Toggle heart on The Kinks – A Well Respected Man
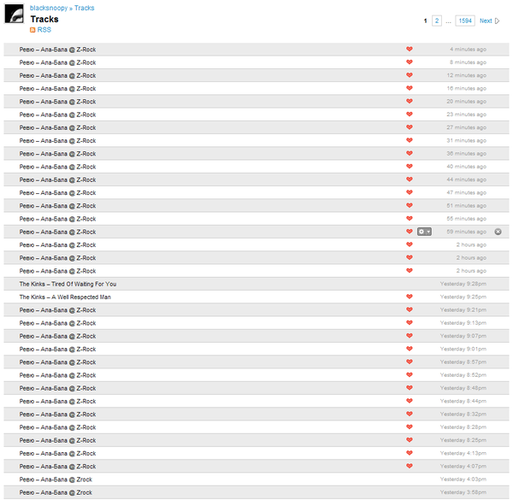Viewport: 513px width, 500px height. click(x=409, y=296)
